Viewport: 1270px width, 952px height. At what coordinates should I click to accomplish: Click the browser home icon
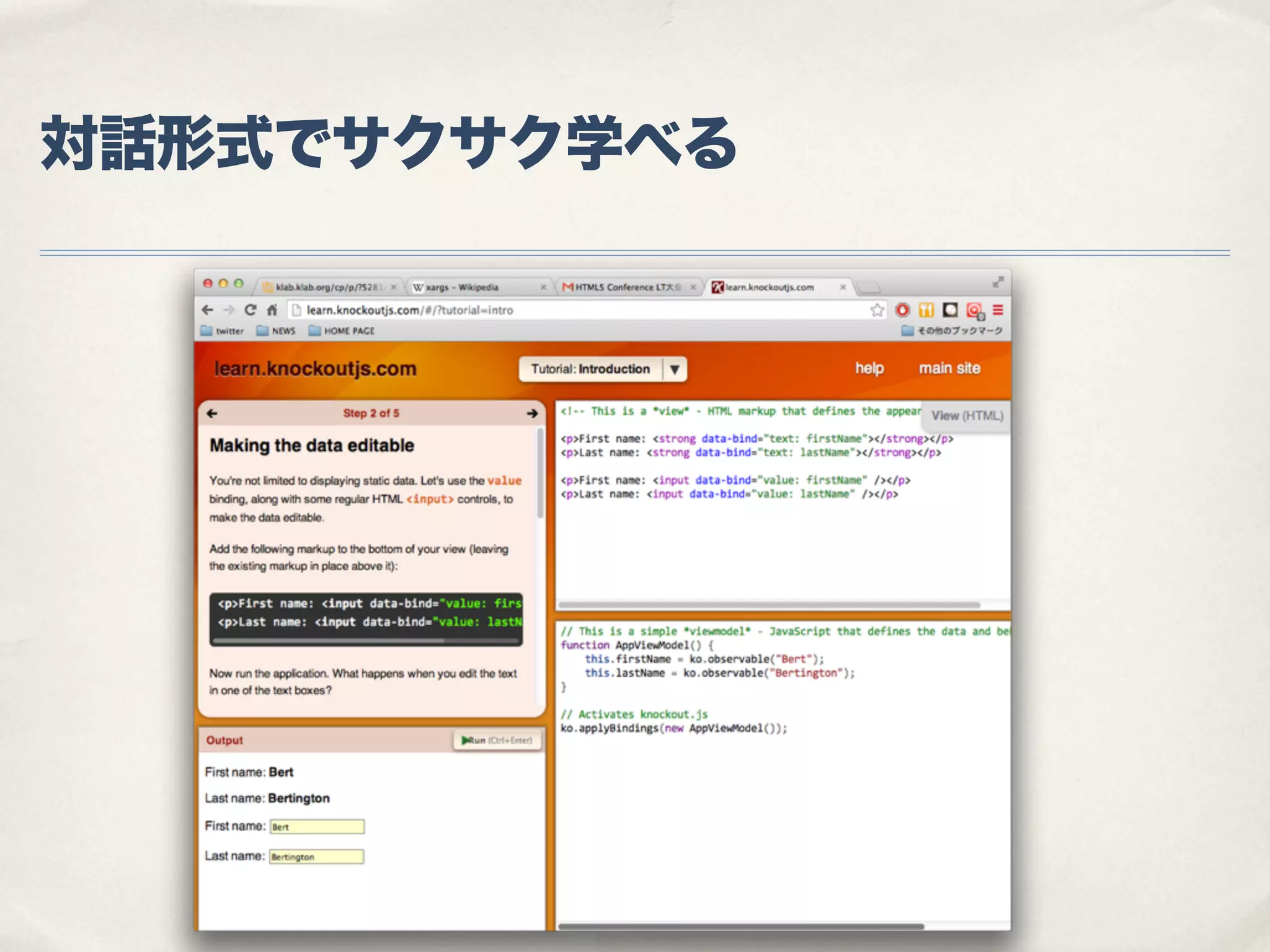pos(272,310)
